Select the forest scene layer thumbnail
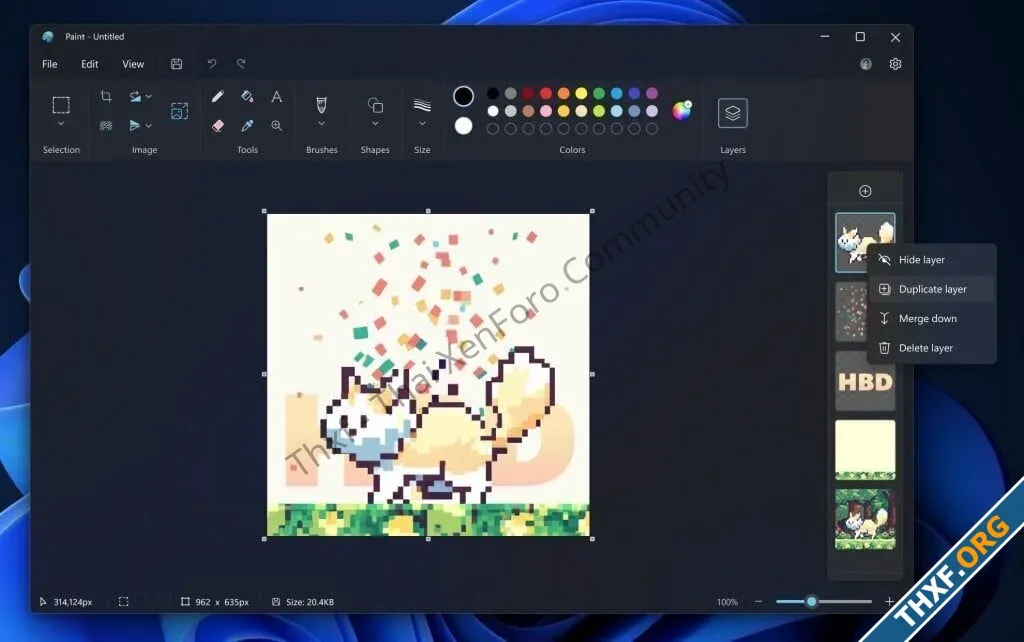Viewport: 1024px width, 642px height. (865, 519)
